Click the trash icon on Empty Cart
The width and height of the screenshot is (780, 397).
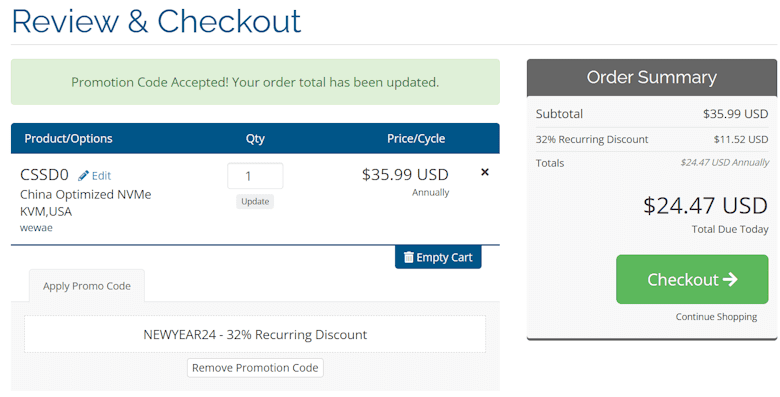point(408,257)
